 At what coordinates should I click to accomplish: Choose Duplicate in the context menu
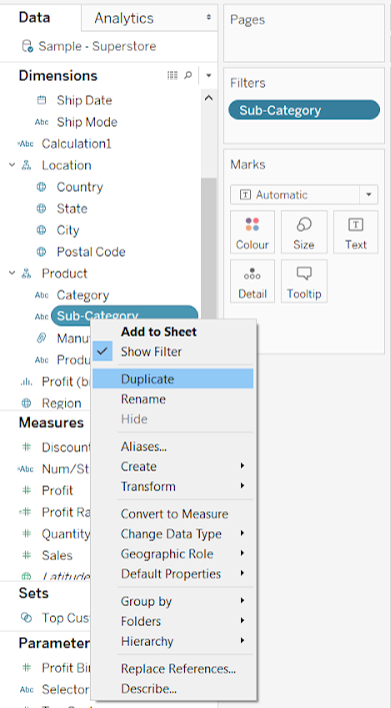point(173,378)
